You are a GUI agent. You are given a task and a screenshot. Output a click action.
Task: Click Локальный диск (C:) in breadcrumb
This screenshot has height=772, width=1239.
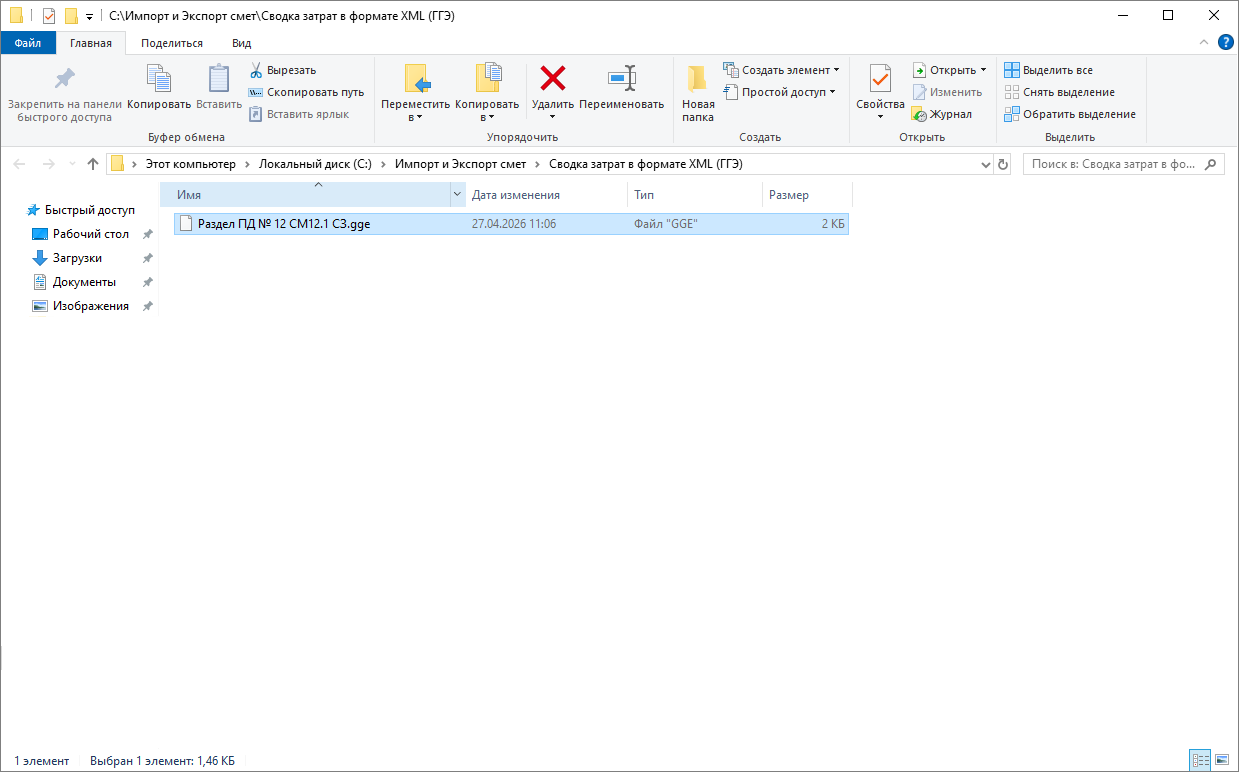coord(315,164)
